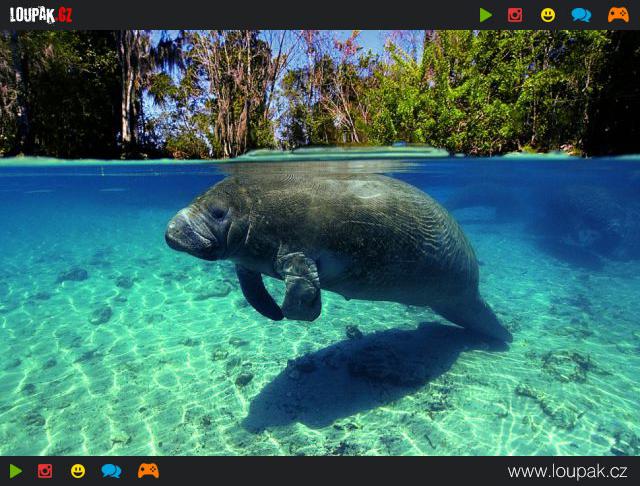The height and width of the screenshot is (486, 640).
Task: Click the manatee's front flipper
Action: pyautogui.click(x=300, y=288)
